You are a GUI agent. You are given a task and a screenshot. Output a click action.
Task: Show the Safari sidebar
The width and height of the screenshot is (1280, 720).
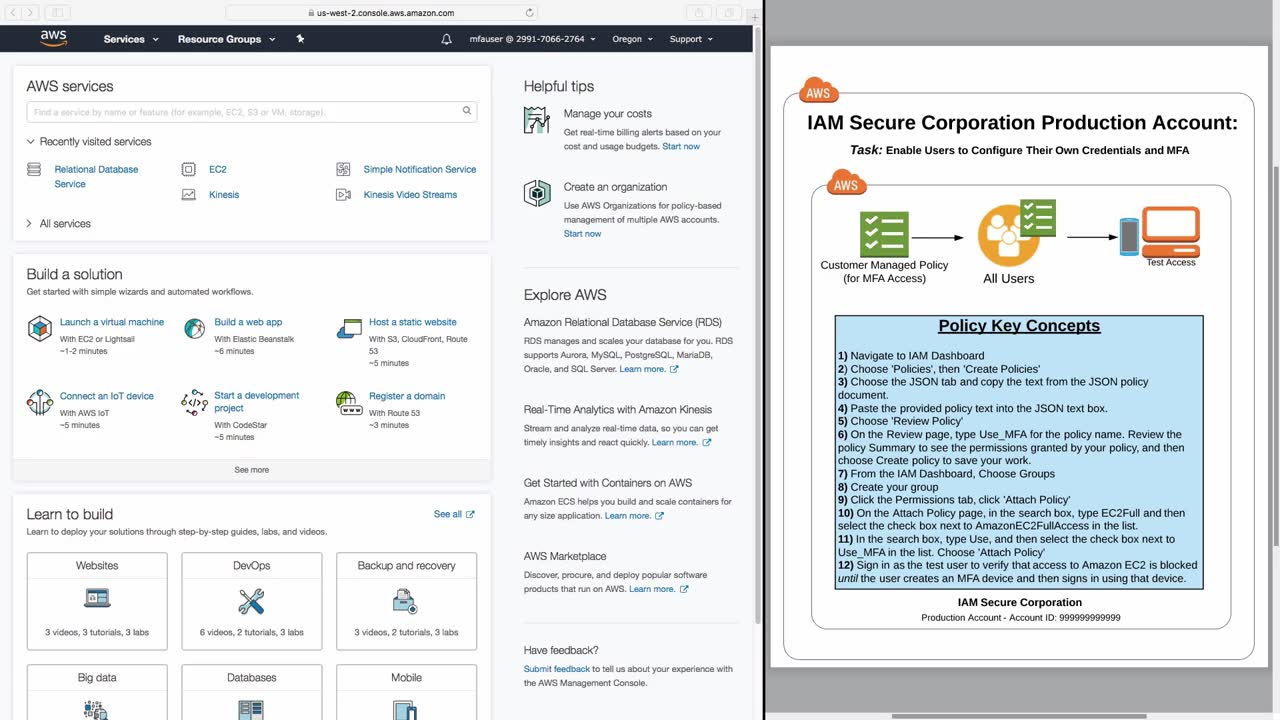pos(56,13)
